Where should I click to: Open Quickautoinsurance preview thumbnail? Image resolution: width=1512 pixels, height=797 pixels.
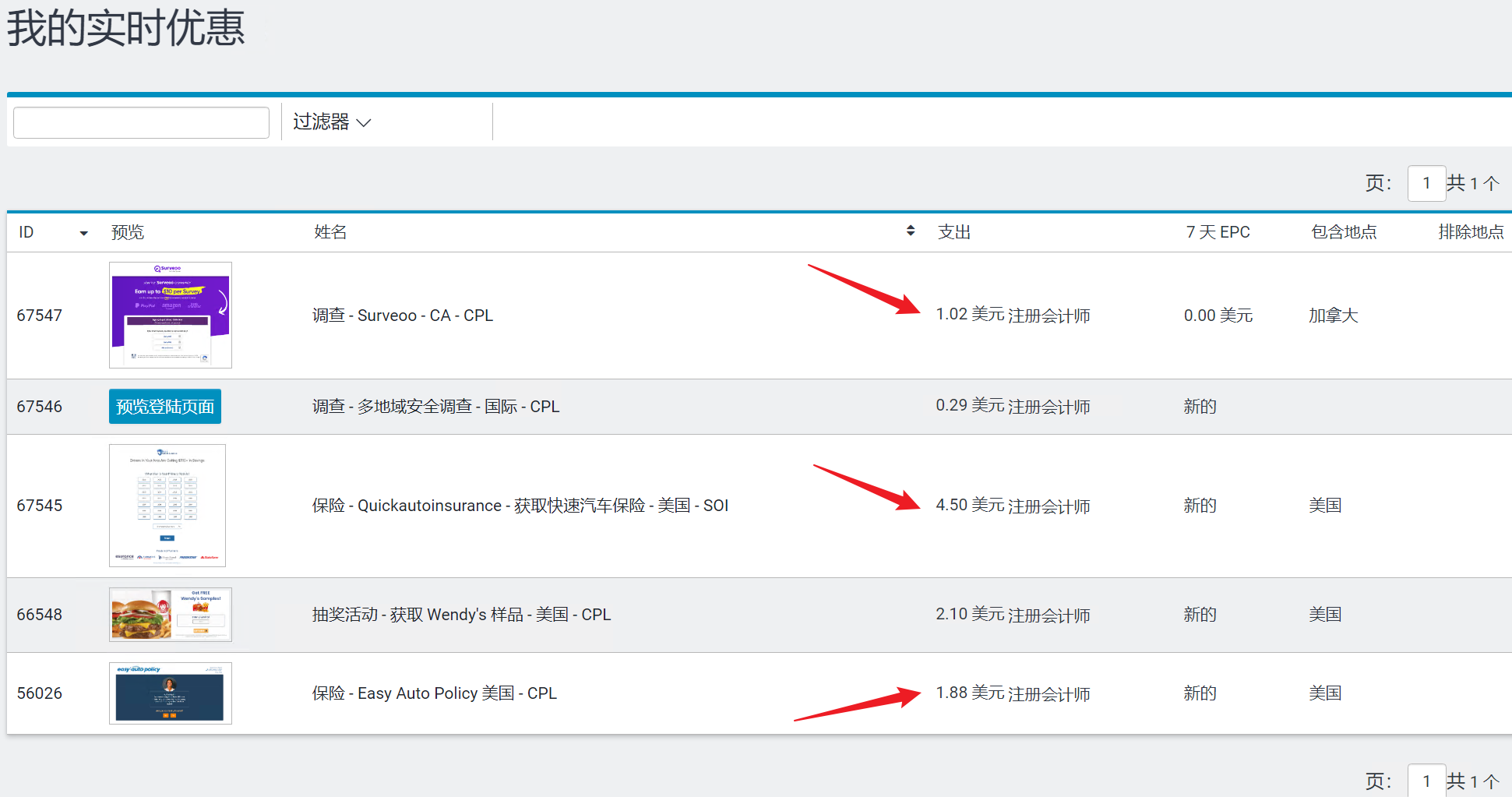(167, 506)
